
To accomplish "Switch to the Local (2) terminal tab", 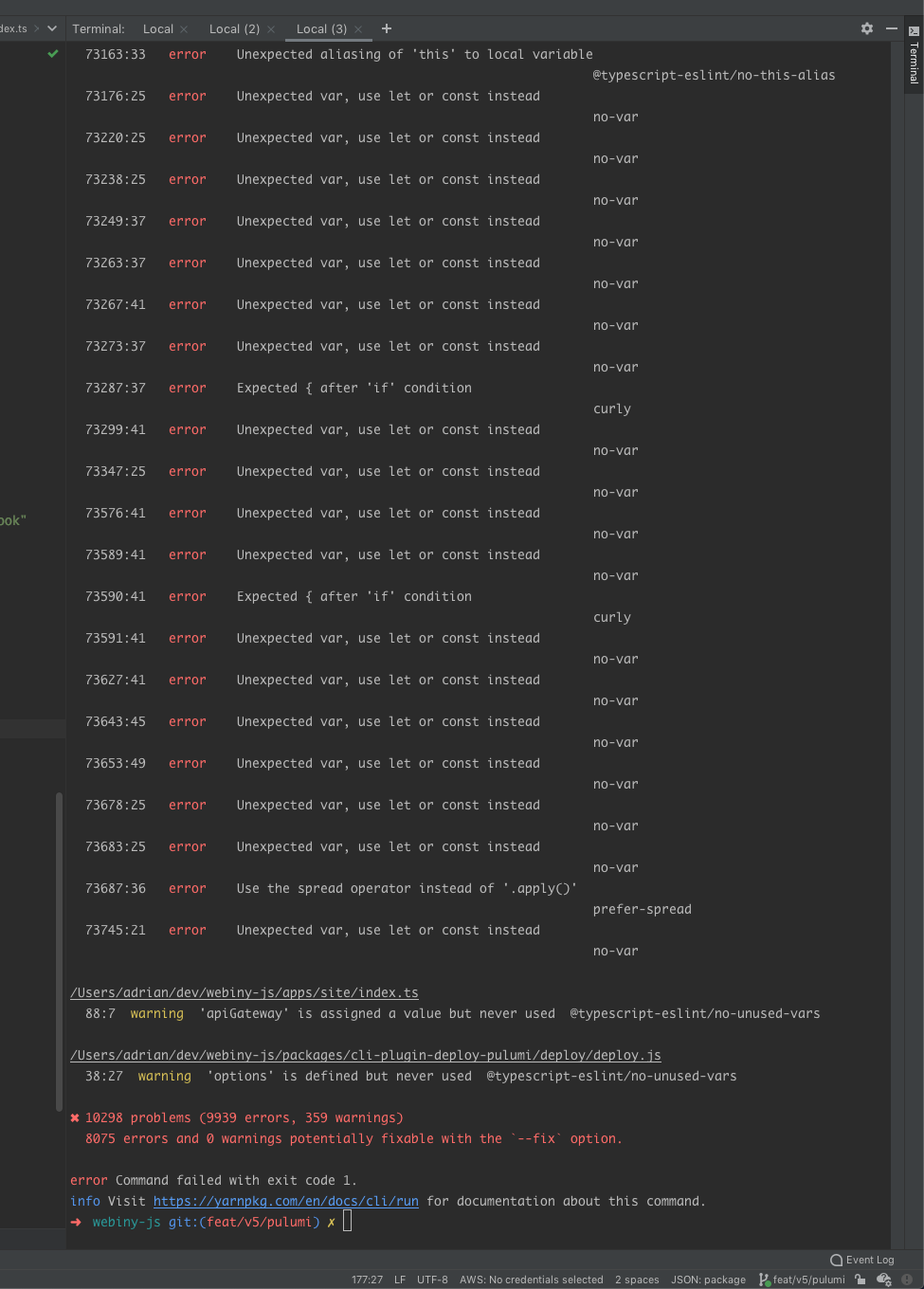I will pyautogui.click(x=234, y=28).
